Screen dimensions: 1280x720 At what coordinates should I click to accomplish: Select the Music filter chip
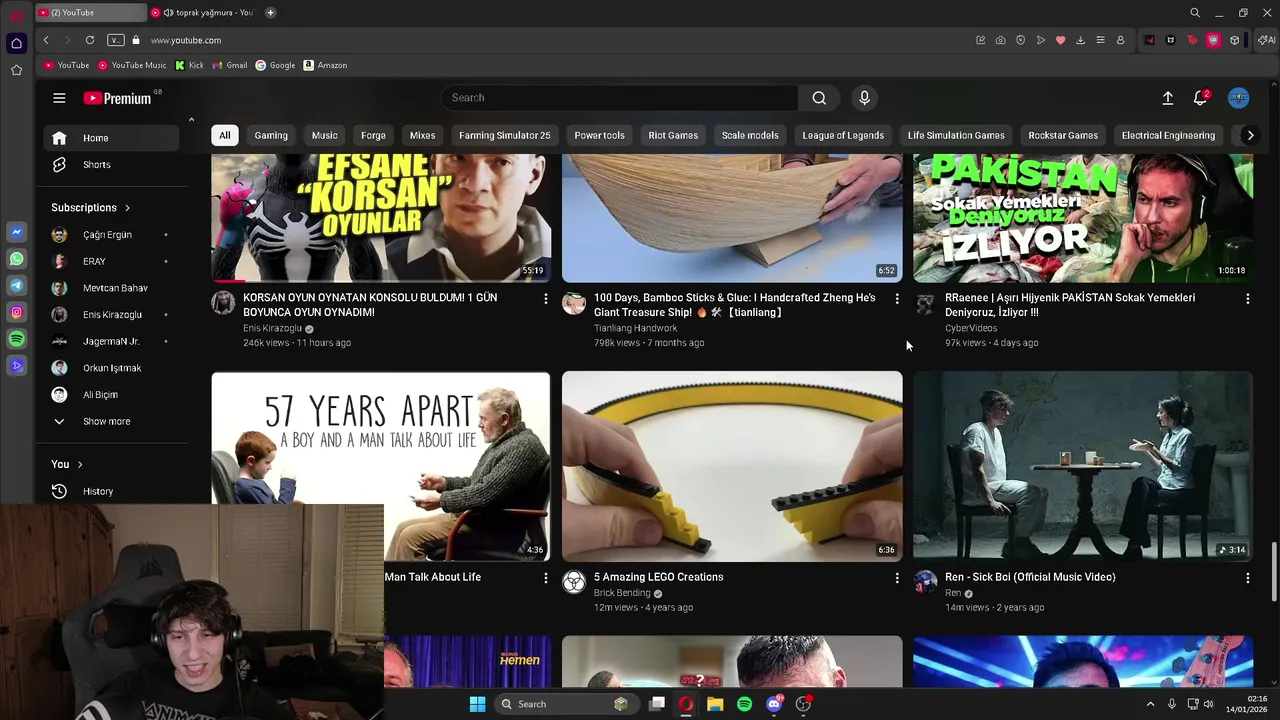coord(324,135)
